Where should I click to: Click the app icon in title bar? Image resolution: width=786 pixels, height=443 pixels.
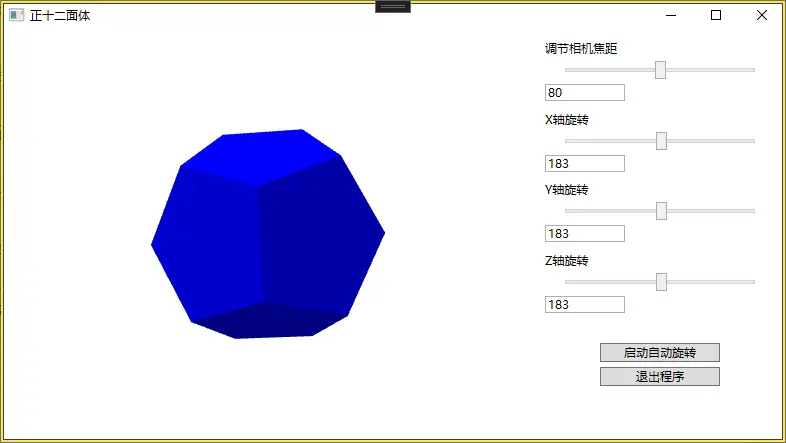[17, 15]
